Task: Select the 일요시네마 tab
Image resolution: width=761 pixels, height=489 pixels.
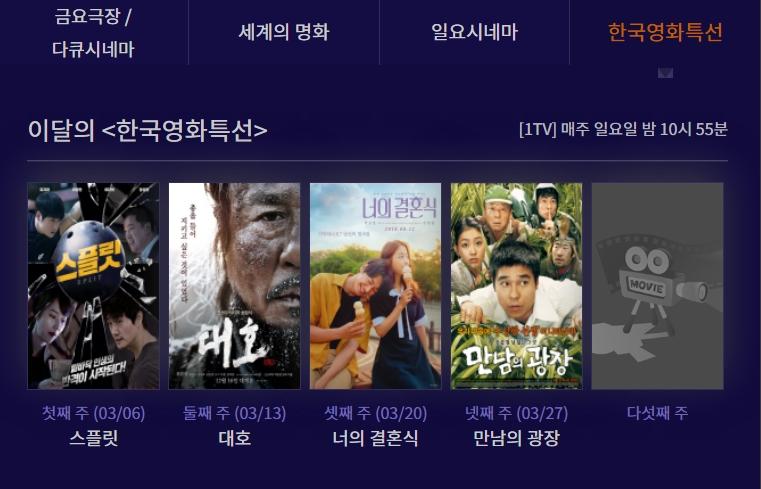Action: click(474, 32)
